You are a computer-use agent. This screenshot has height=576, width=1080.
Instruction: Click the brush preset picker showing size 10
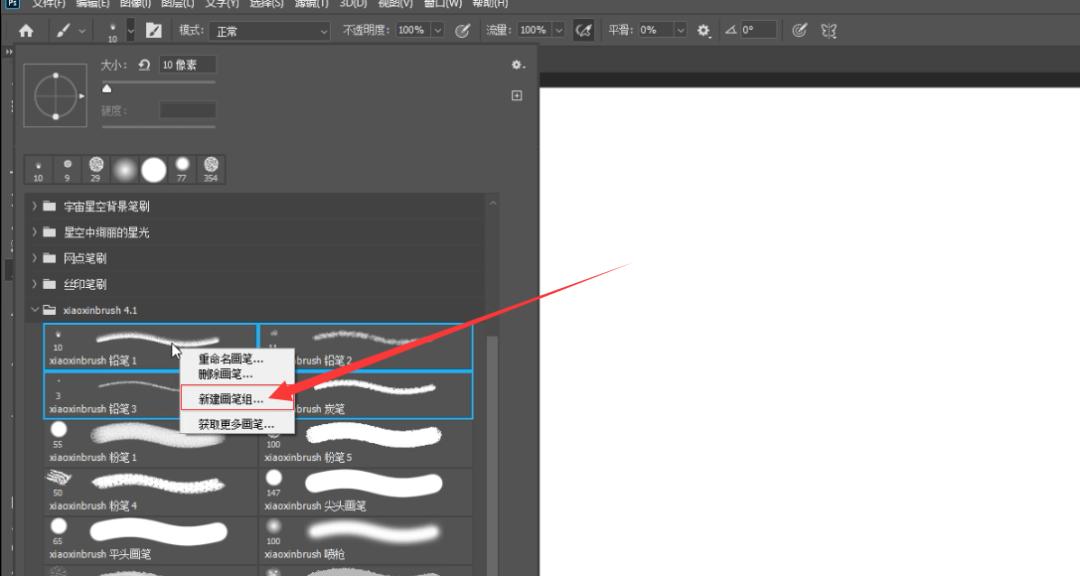112,31
